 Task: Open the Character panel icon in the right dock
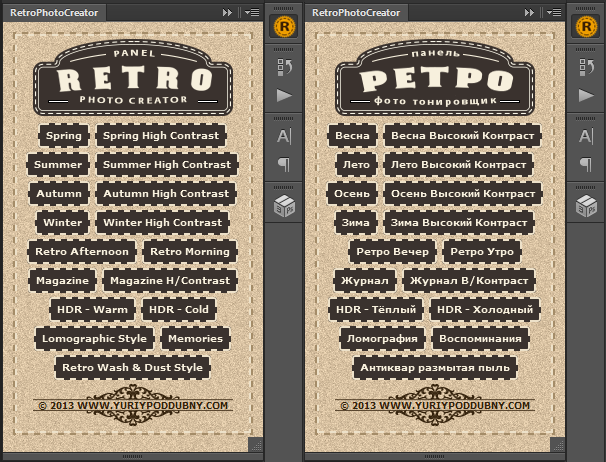click(584, 135)
